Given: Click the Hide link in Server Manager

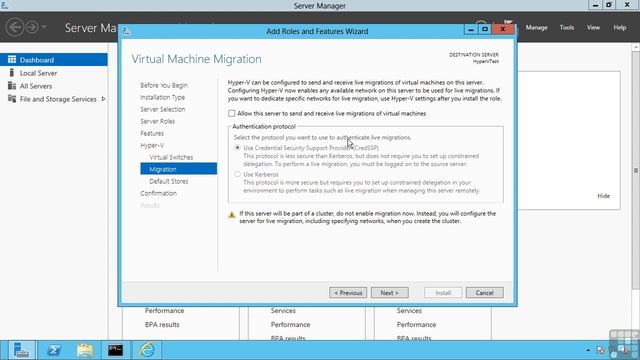Looking at the screenshot, I should pyautogui.click(x=603, y=196).
